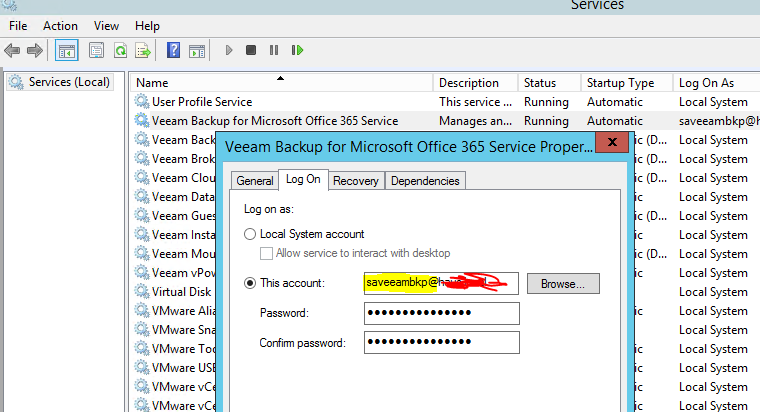Viewport: 760px width, 412px height.
Task: Click the Browse... button
Action: [x=563, y=283]
